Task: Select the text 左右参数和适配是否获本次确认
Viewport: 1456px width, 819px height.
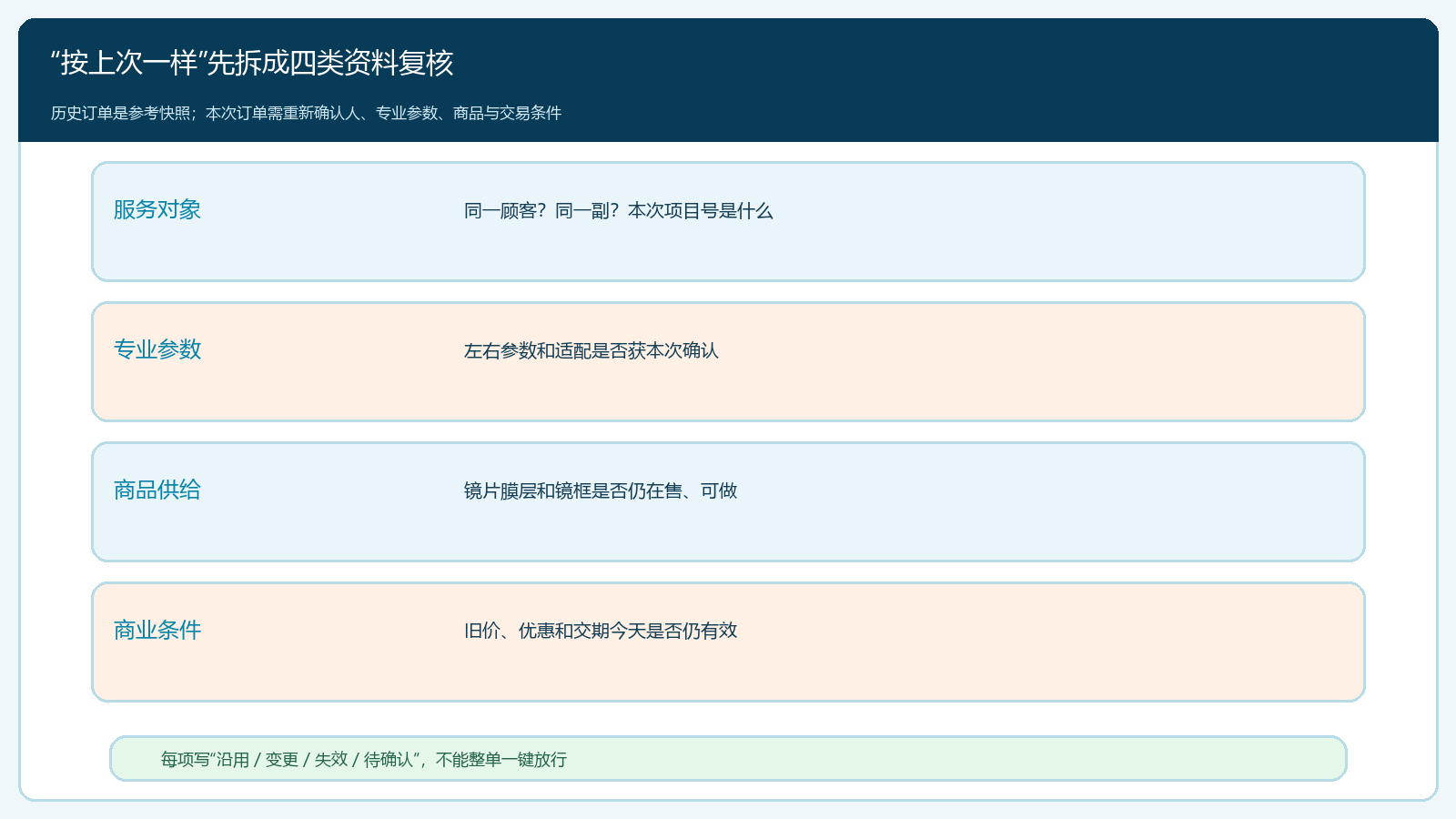Action: pos(591,351)
